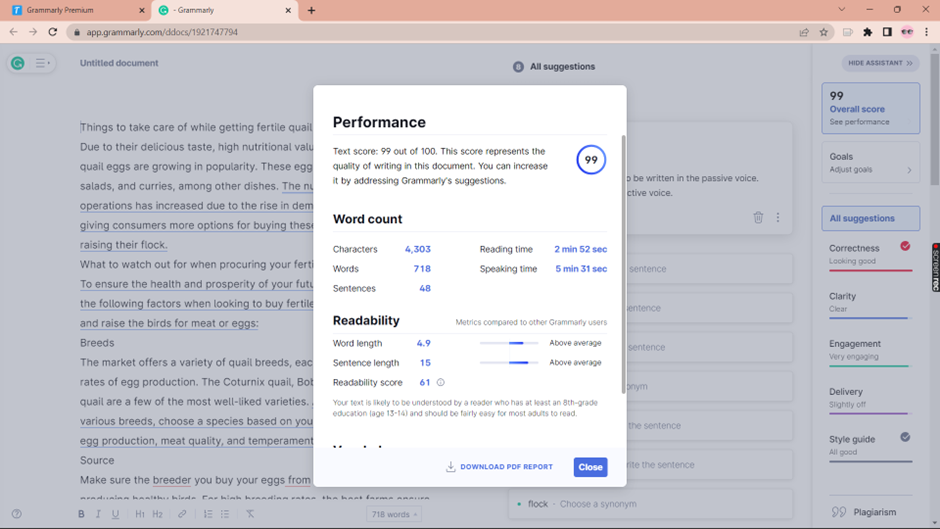Click the Underline formatting icon
The height and width of the screenshot is (529, 940).
(x=115, y=514)
